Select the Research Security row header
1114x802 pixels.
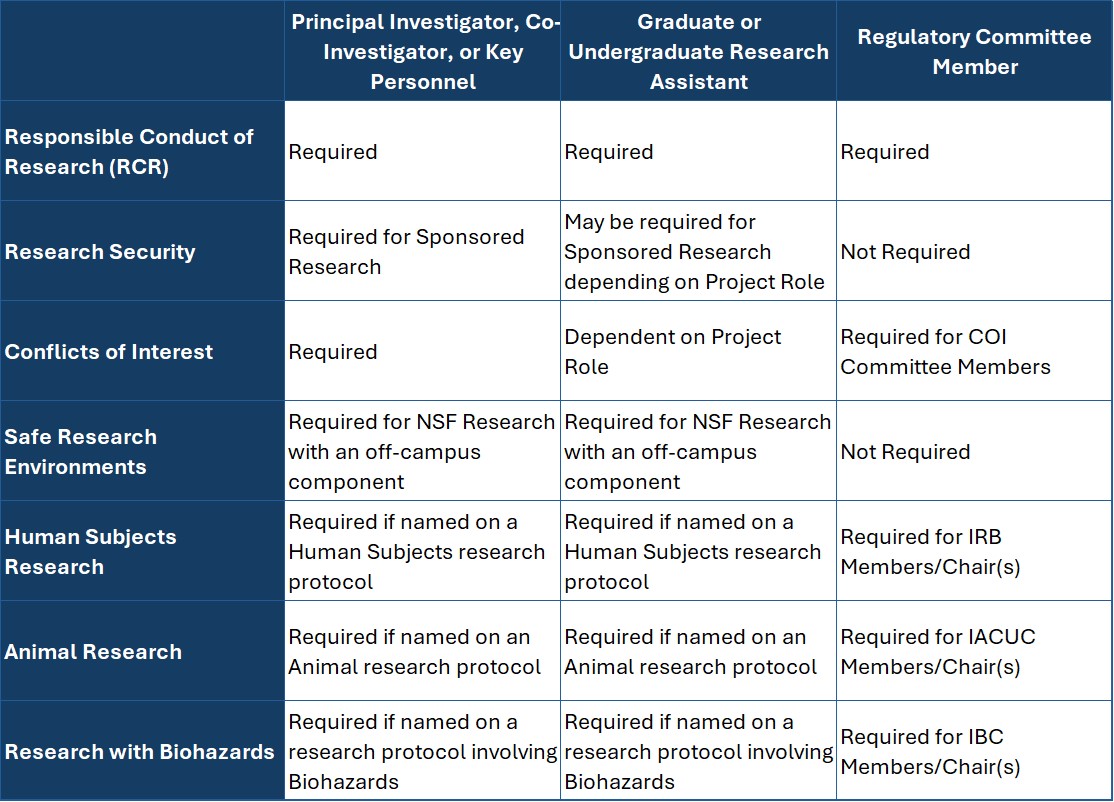coord(100,252)
